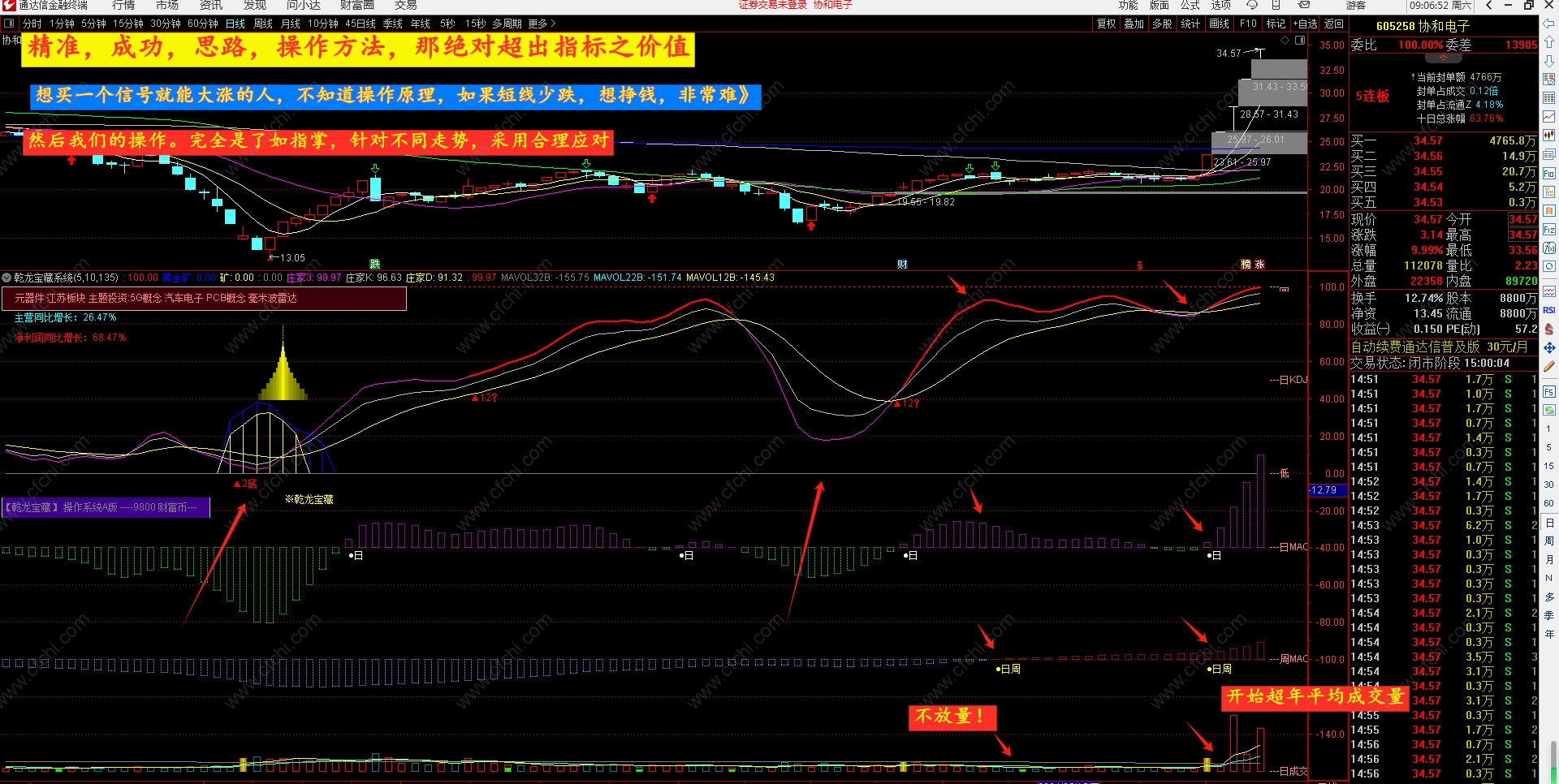Open the colored grid table icon in sidebar
This screenshot has height=784, width=1559.
[x=1549, y=98]
